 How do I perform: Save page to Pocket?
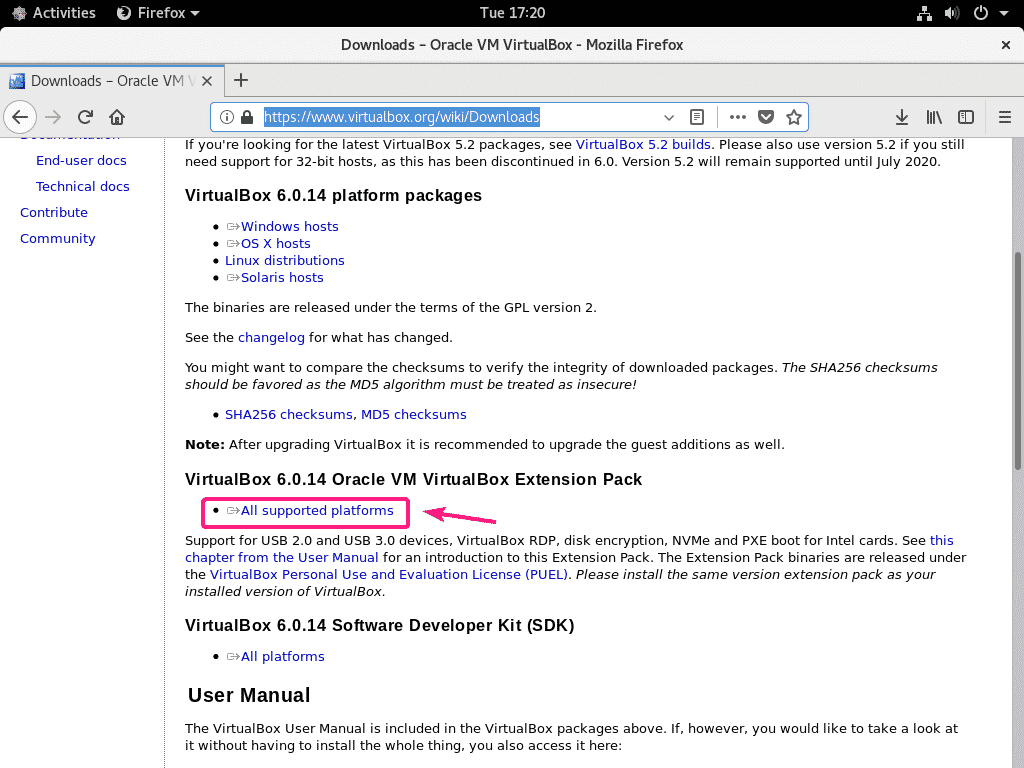766,117
